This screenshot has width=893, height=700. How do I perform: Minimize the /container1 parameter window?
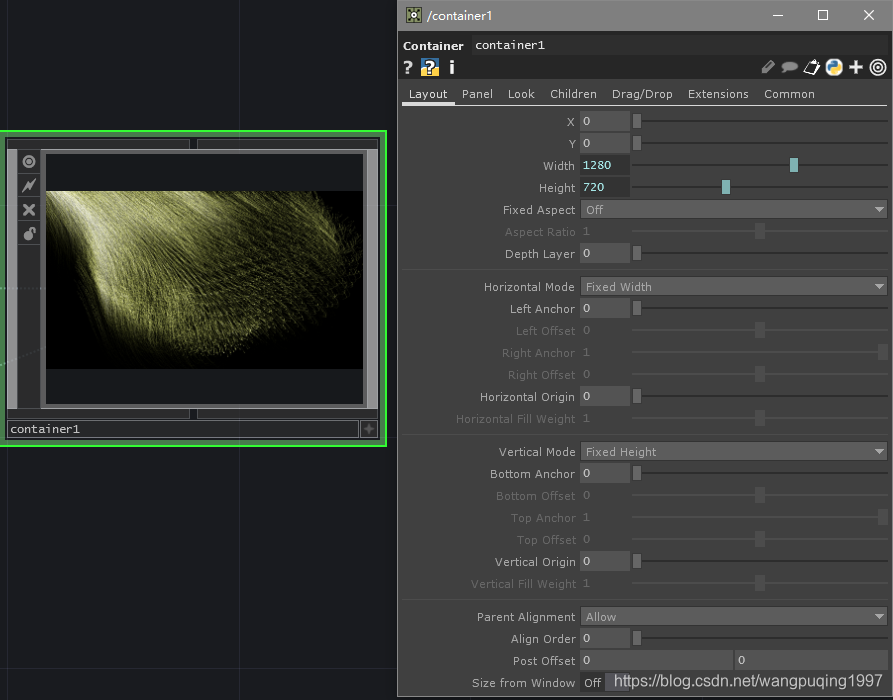[778, 15]
